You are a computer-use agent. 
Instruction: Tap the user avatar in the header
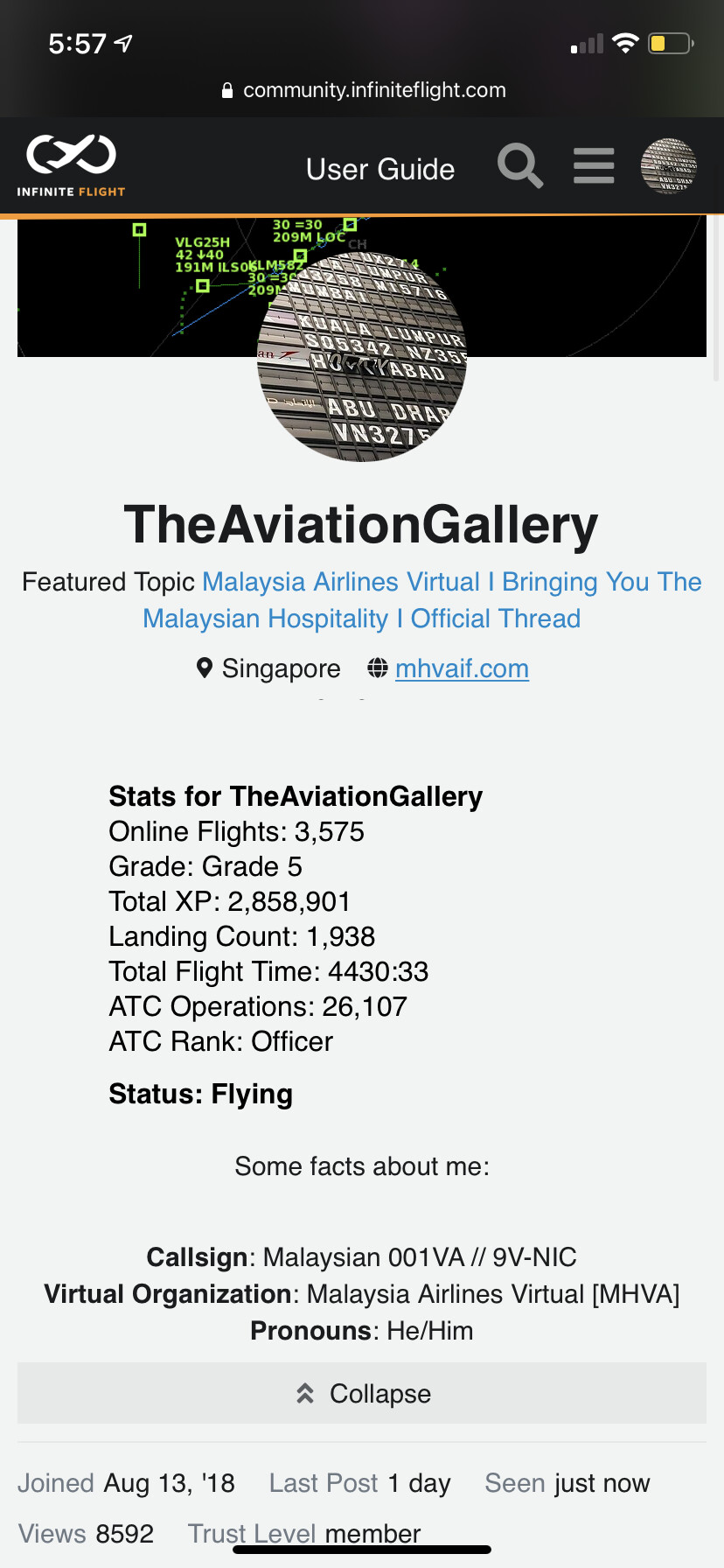click(x=669, y=165)
